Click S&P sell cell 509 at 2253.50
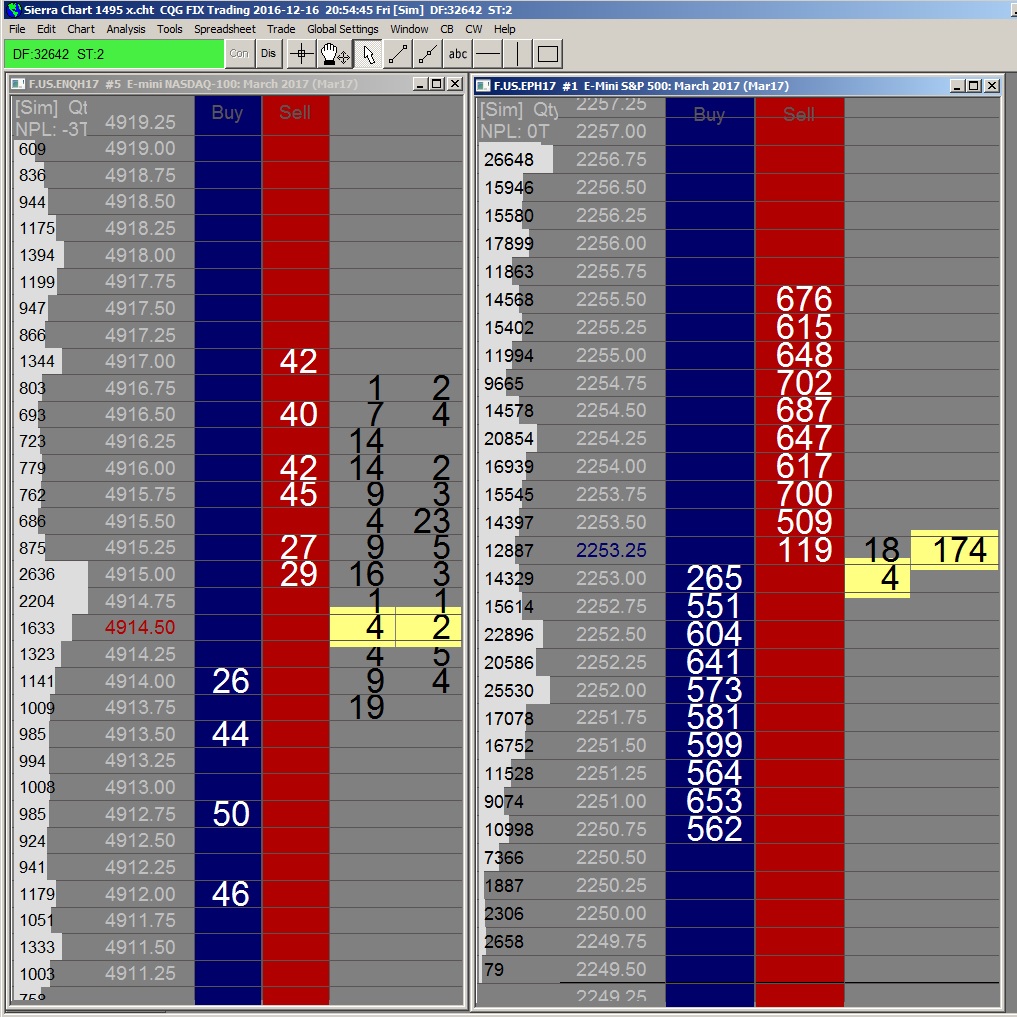 click(x=800, y=522)
